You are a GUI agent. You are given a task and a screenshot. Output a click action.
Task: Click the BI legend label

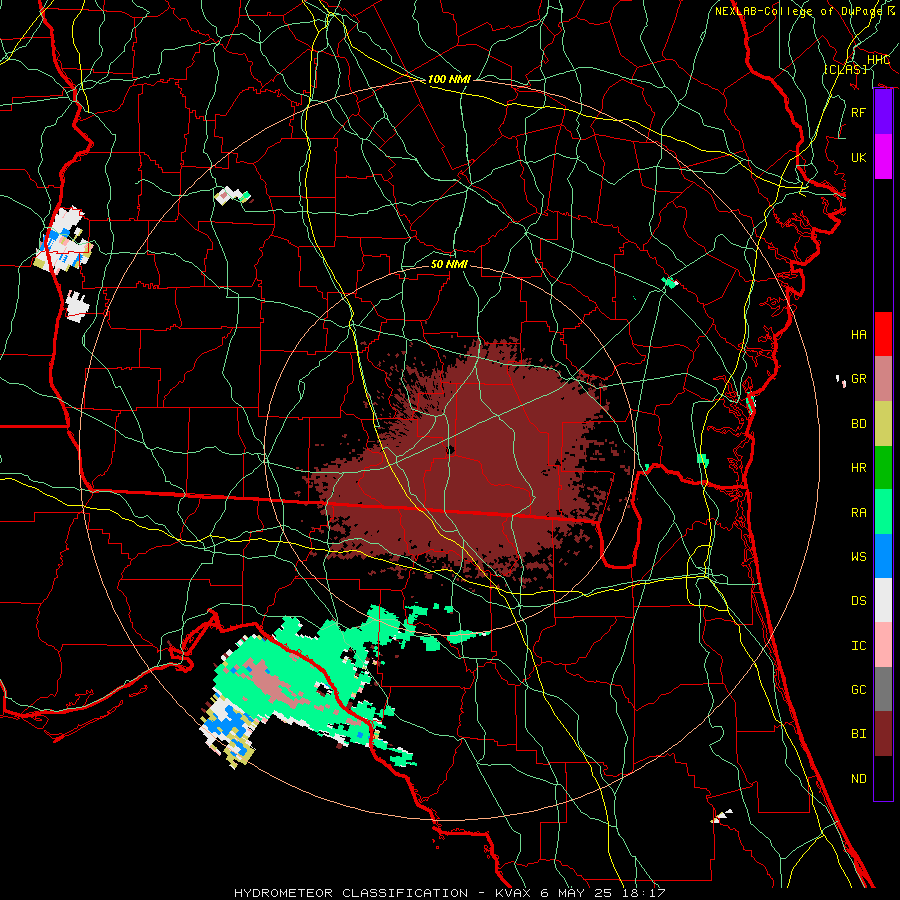pos(858,734)
